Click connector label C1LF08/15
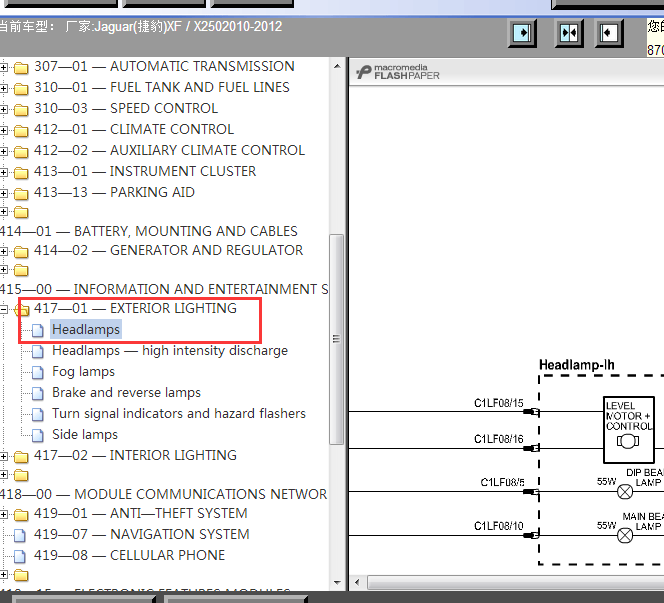Viewport: 664px width, 603px height. pos(498,403)
